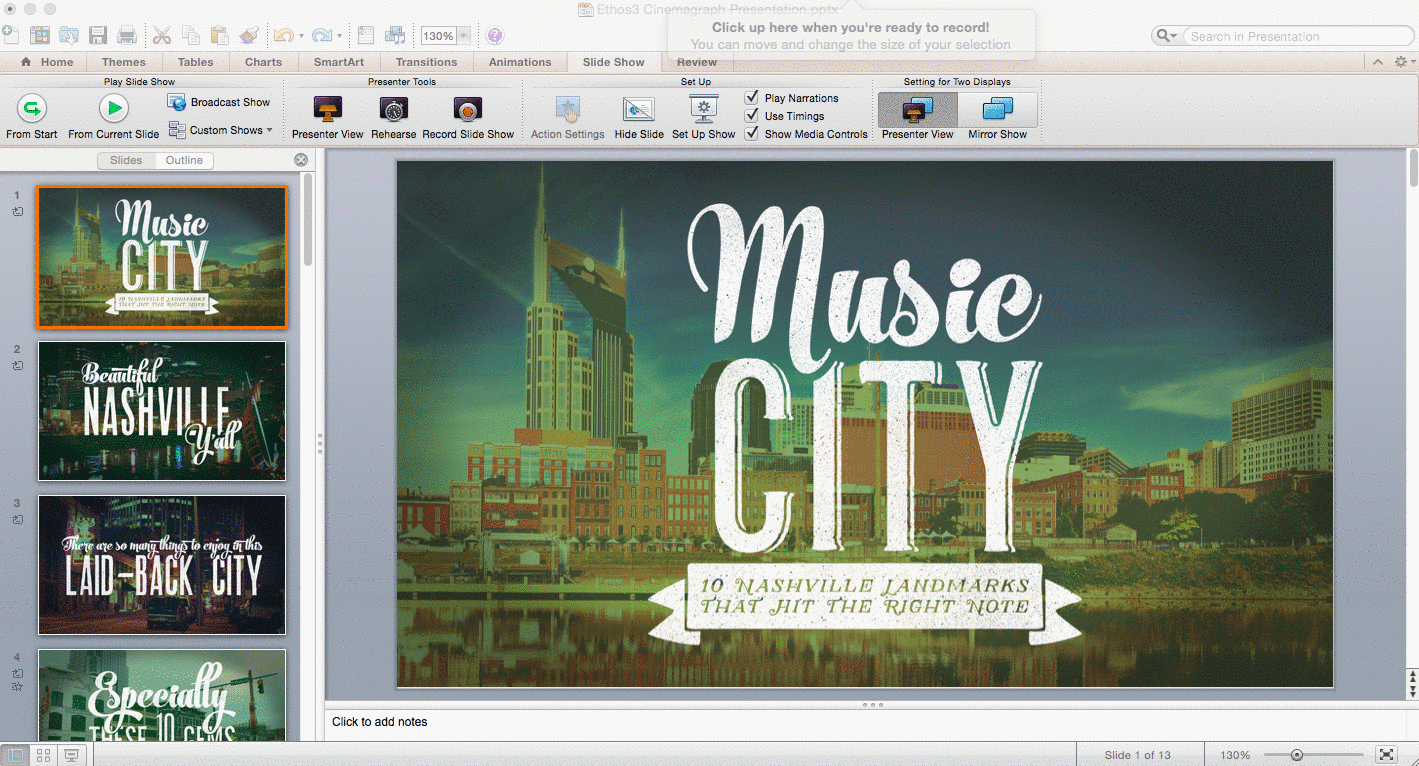Open search options dropdown magnifier
Image resolution: width=1419 pixels, height=766 pixels.
[1166, 36]
